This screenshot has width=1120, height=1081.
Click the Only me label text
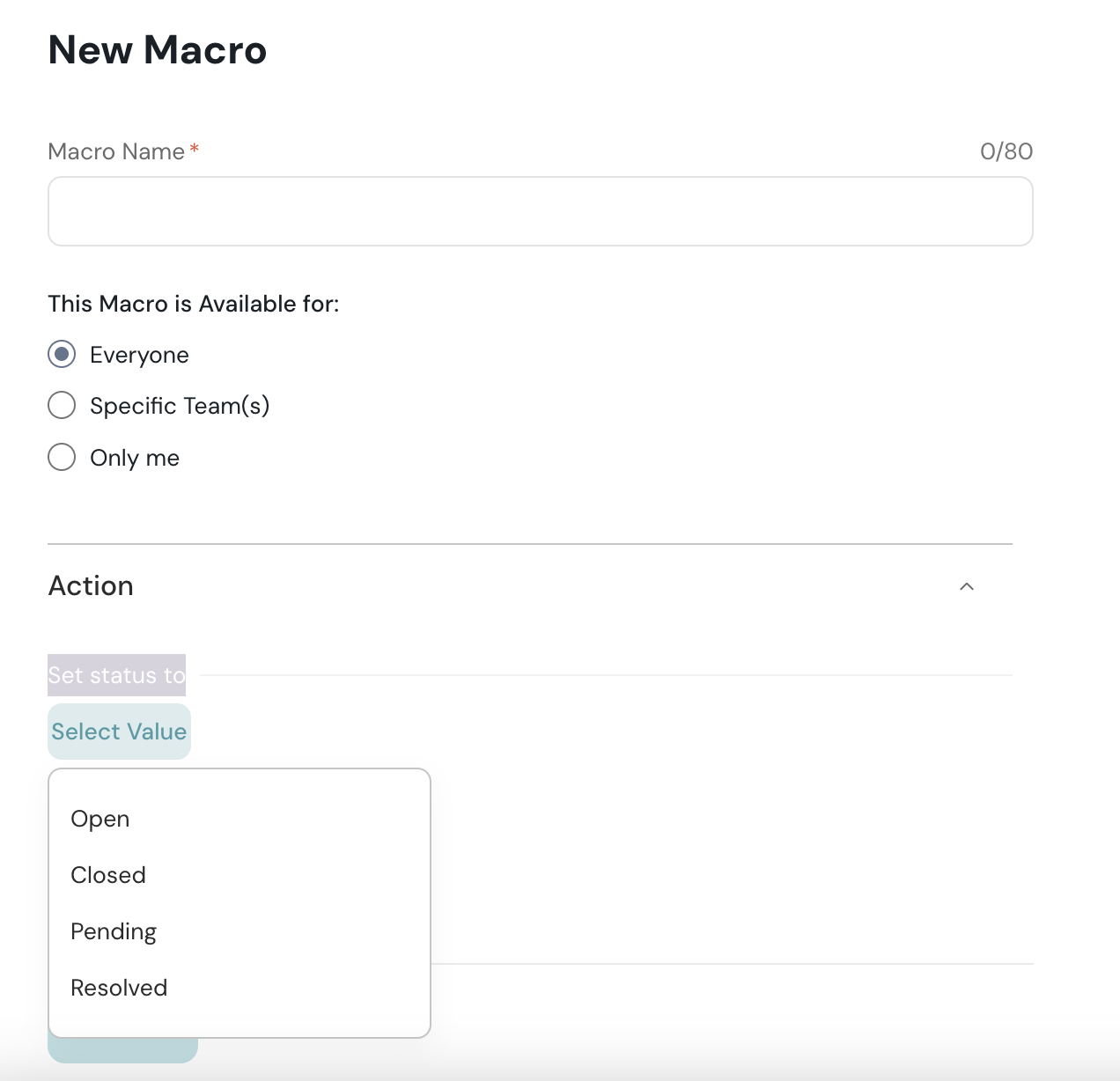[135, 458]
